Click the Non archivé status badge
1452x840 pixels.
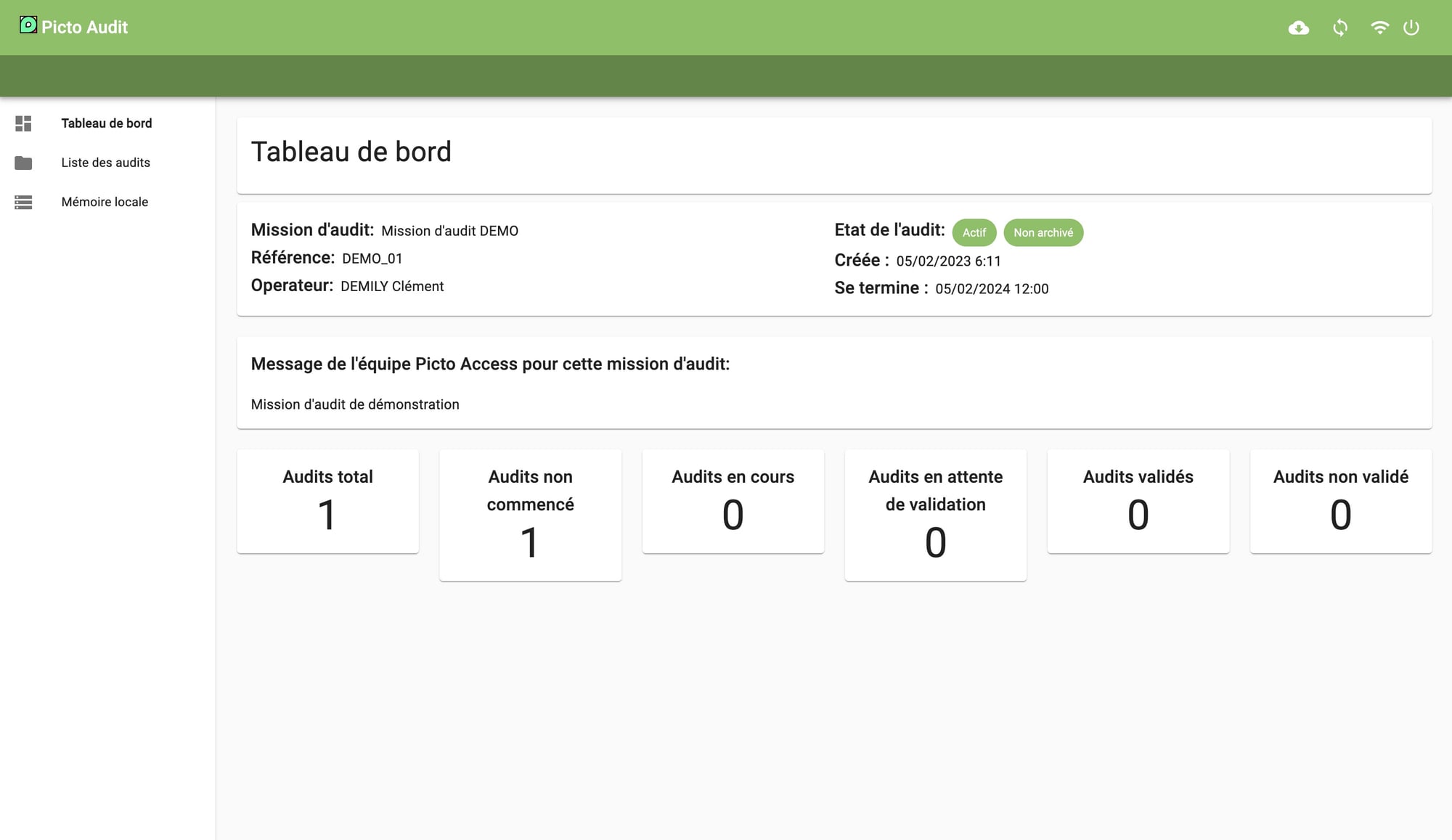pos(1043,232)
